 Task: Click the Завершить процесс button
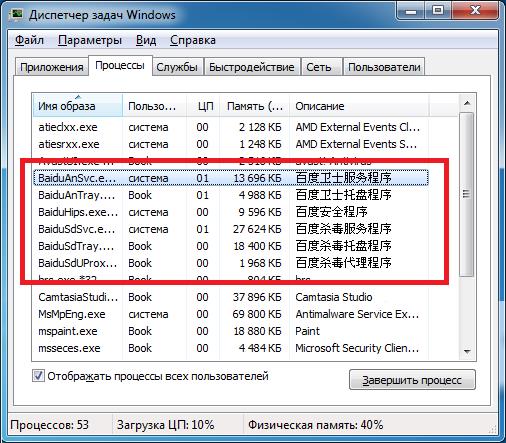point(412,380)
